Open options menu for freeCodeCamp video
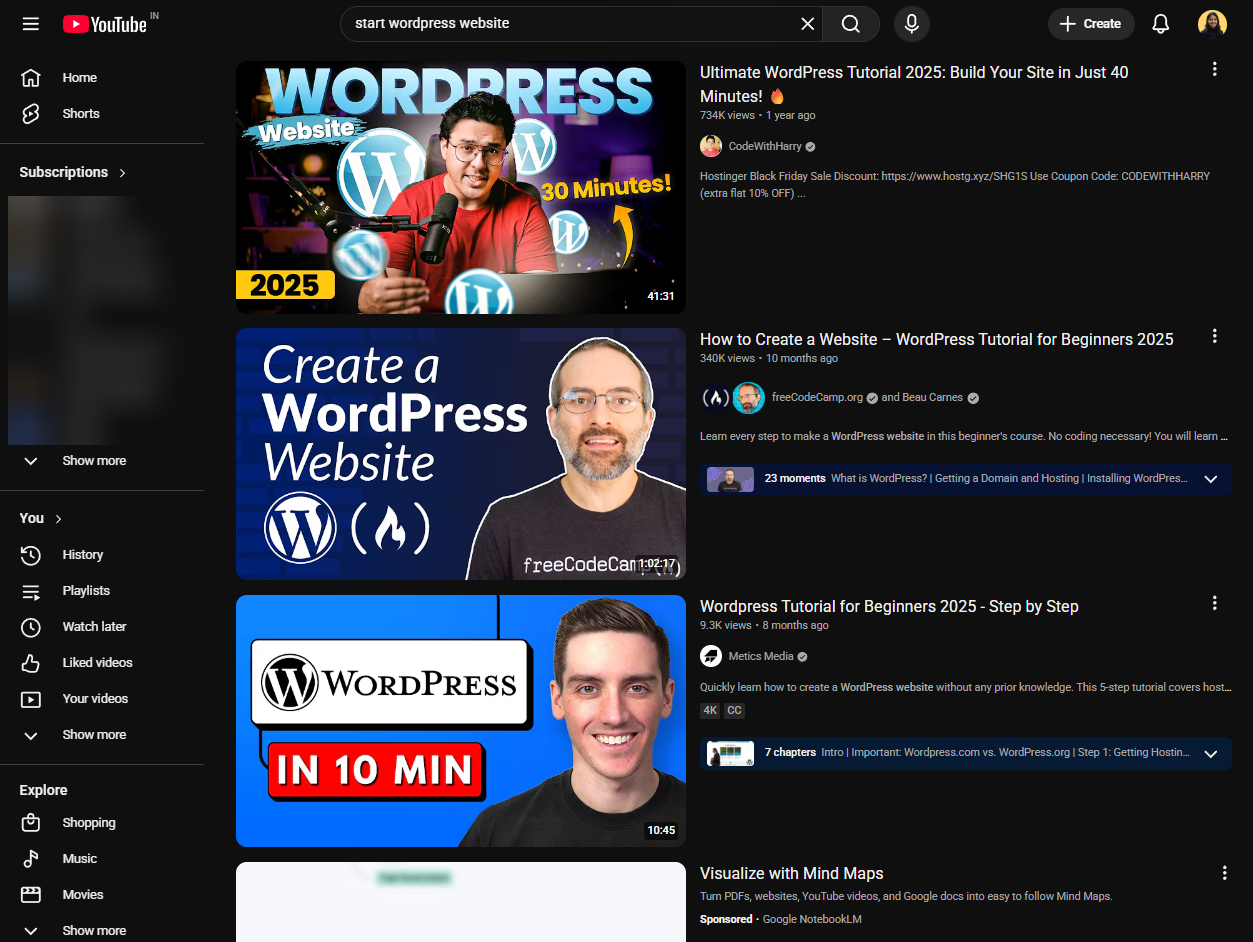The height and width of the screenshot is (942, 1253). click(1214, 336)
